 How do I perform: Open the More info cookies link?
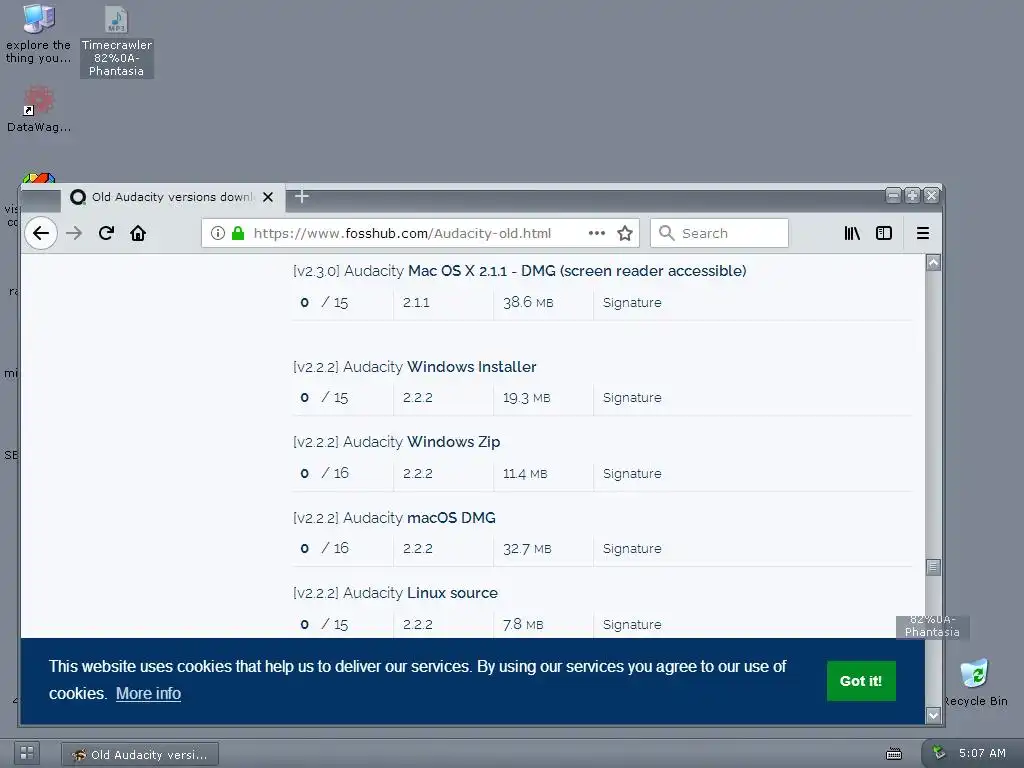[x=148, y=694]
